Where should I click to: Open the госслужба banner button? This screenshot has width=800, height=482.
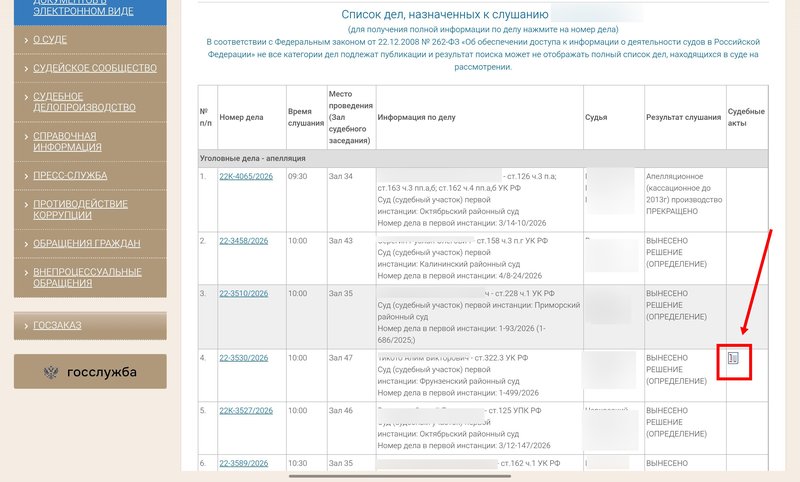[x=90, y=372]
